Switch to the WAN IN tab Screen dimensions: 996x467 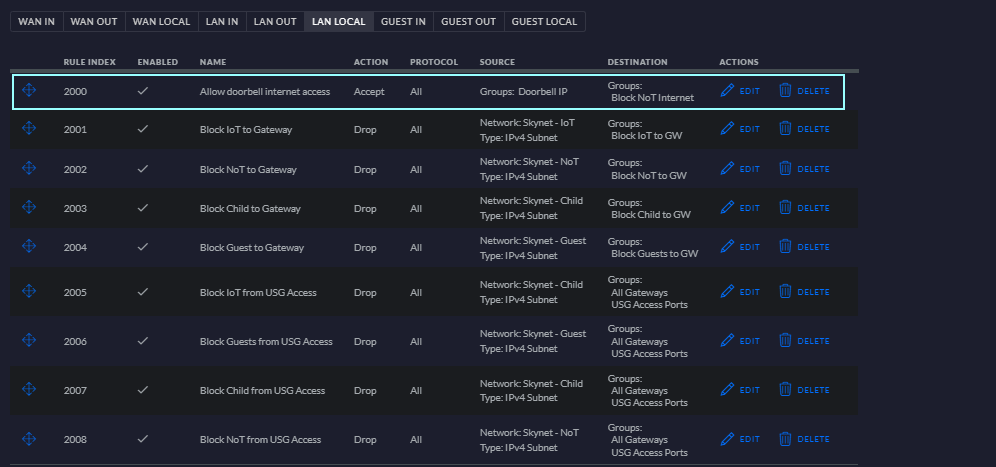tap(37, 21)
